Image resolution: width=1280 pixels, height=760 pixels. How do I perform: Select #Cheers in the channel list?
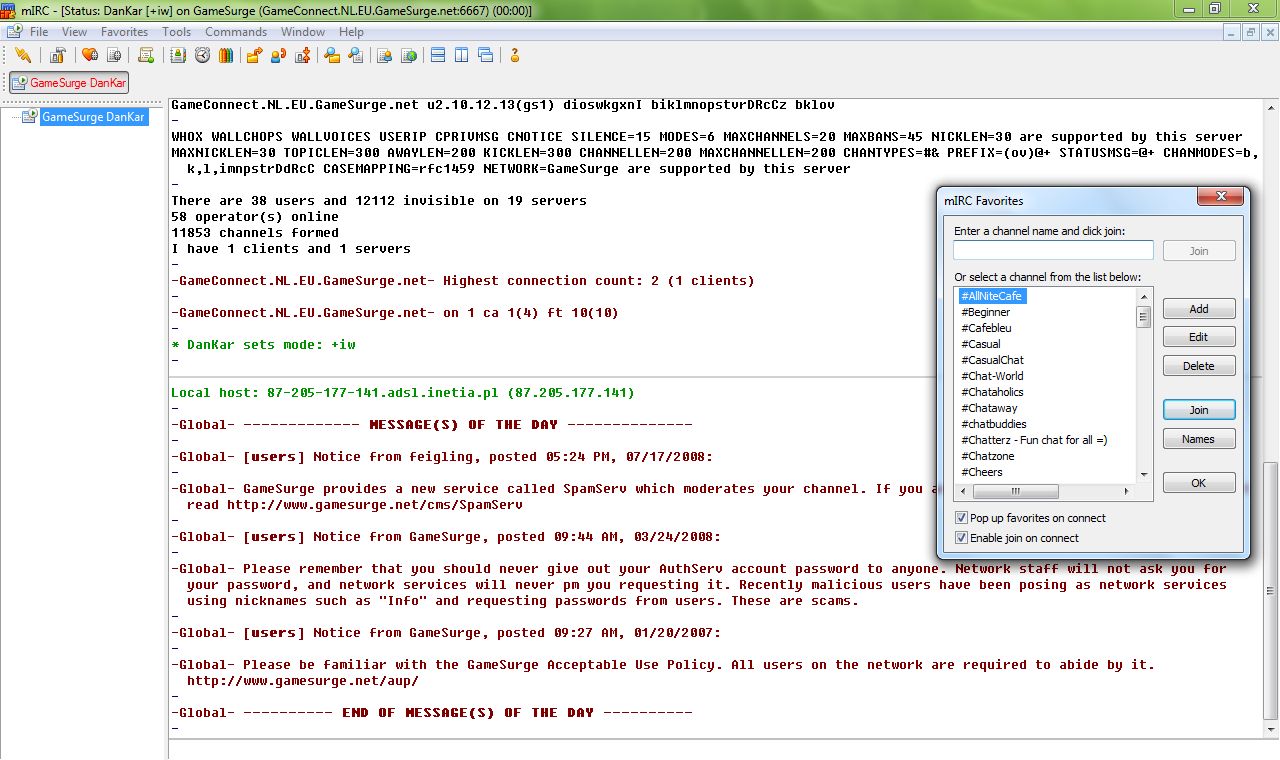coord(982,472)
